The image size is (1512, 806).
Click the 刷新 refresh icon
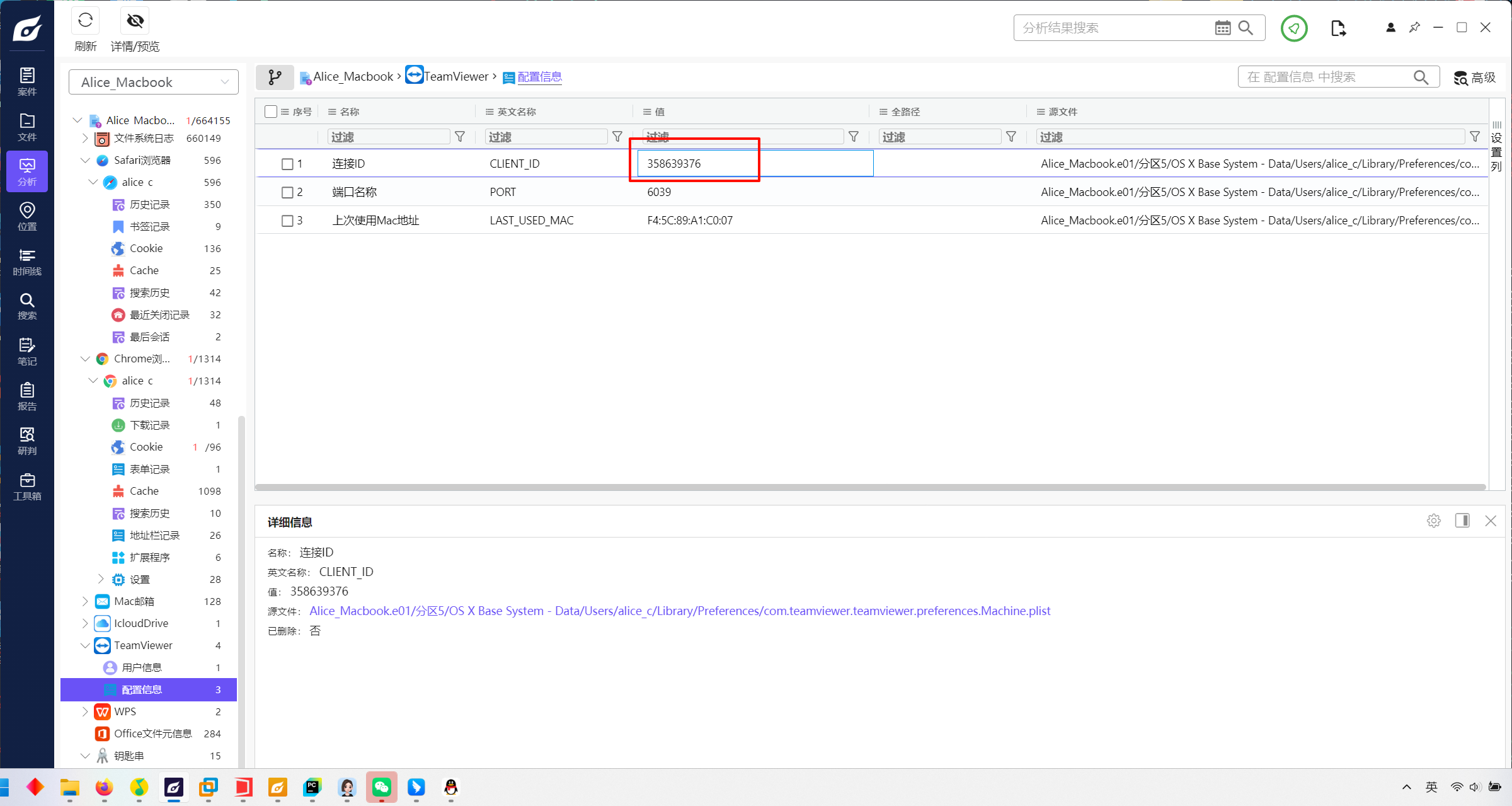point(85,21)
